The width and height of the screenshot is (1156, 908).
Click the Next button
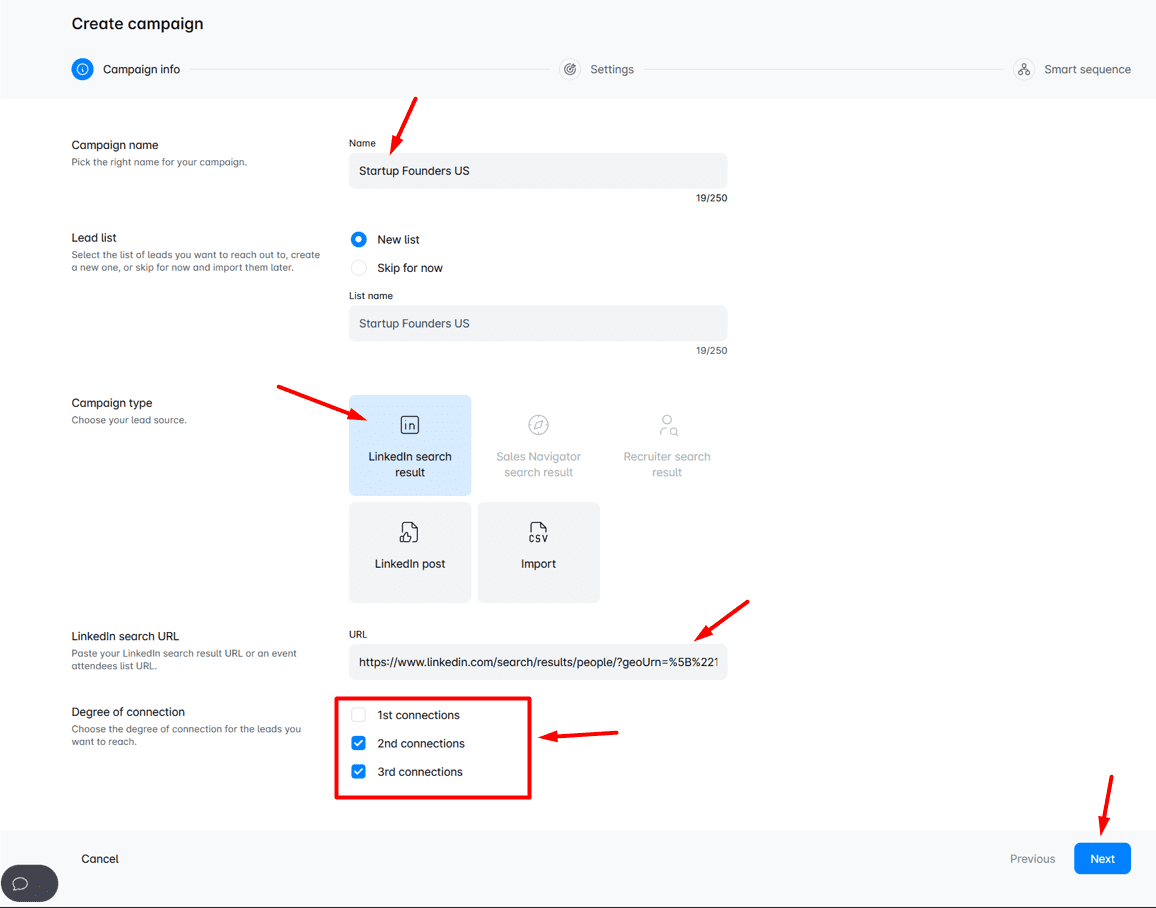[x=1102, y=859]
